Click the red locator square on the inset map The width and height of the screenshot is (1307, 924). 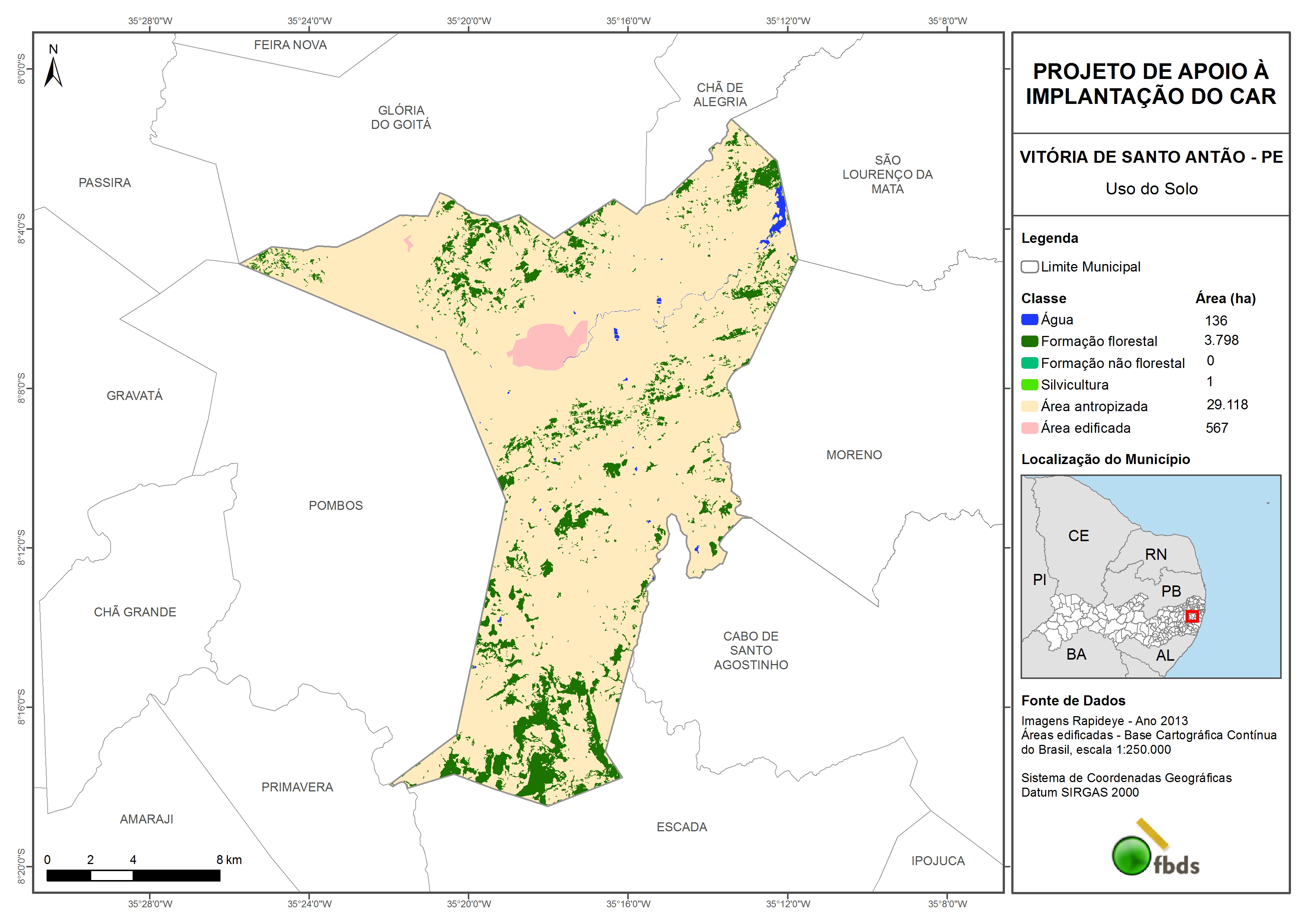[x=1192, y=616]
